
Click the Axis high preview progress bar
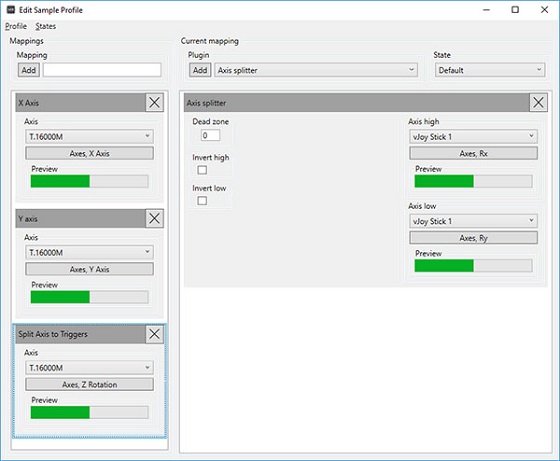[x=473, y=181]
